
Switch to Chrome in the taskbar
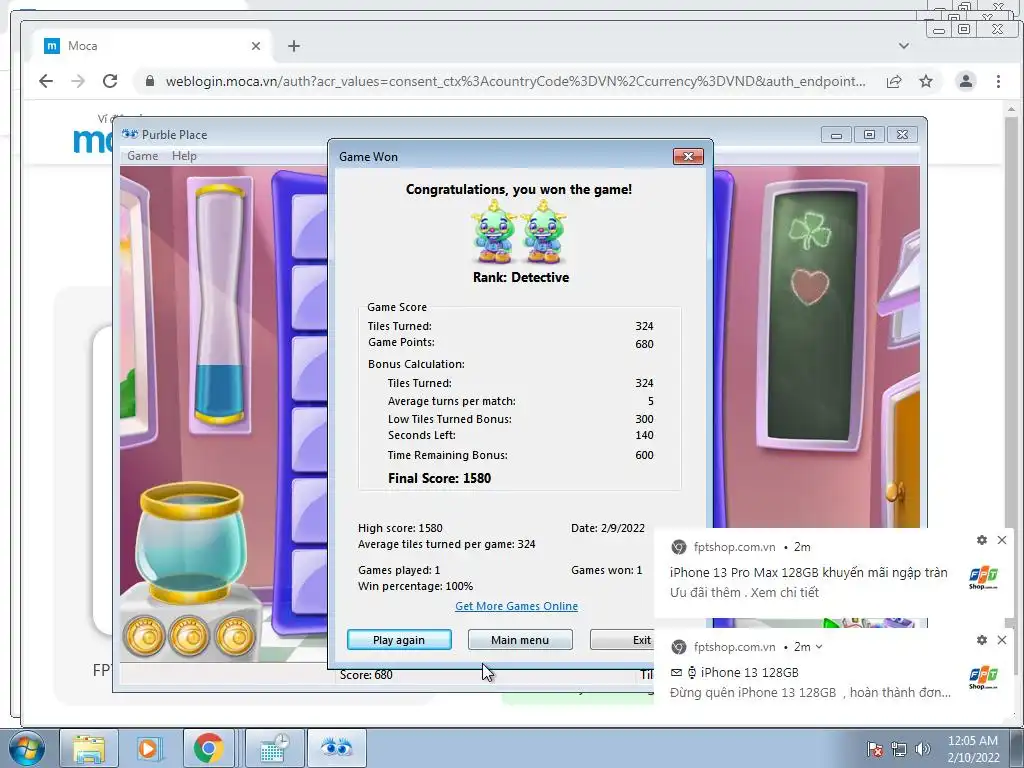[x=208, y=748]
